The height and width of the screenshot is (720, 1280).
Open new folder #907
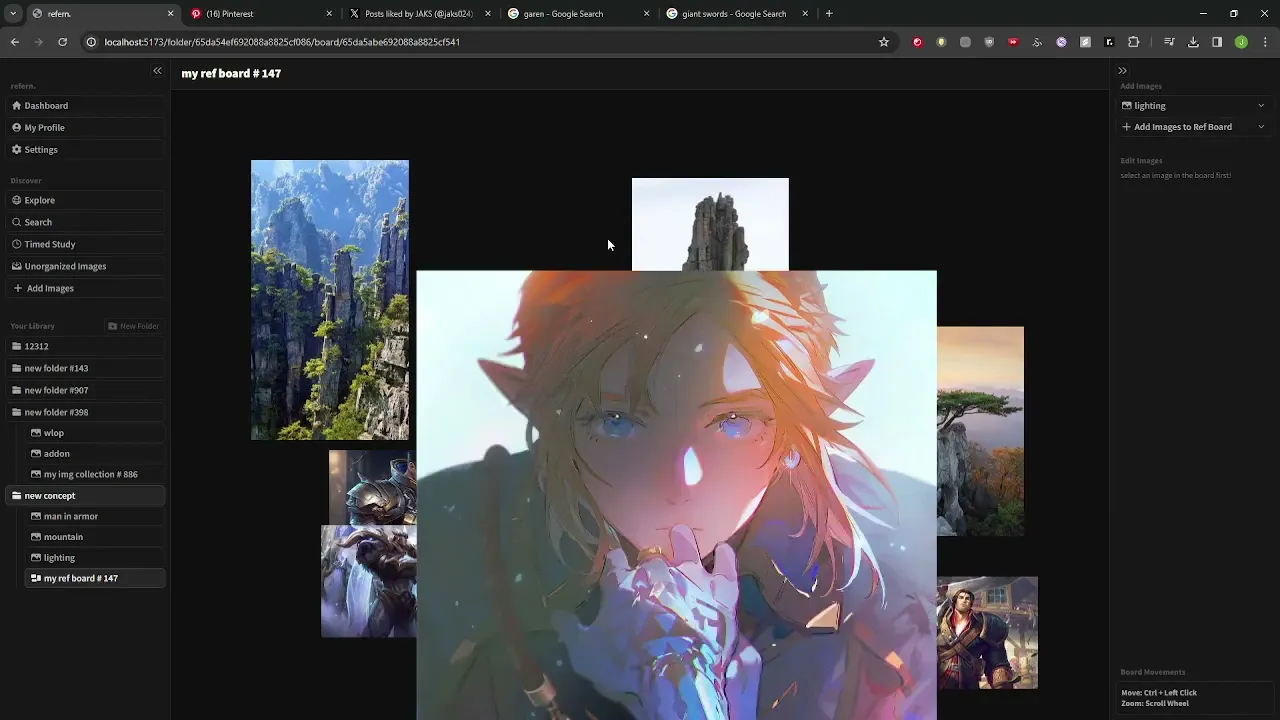point(85,390)
